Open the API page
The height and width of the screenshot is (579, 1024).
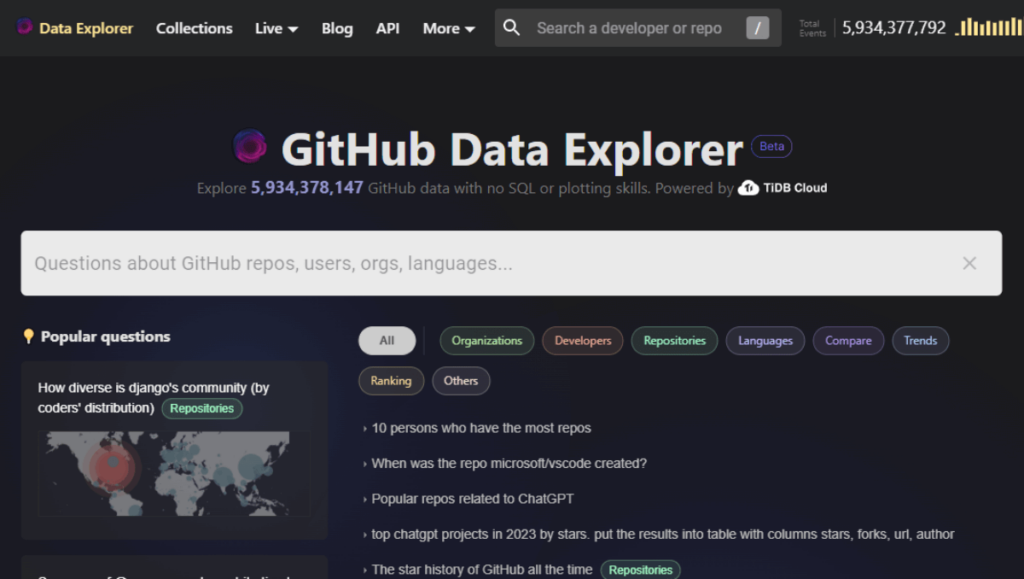387,28
